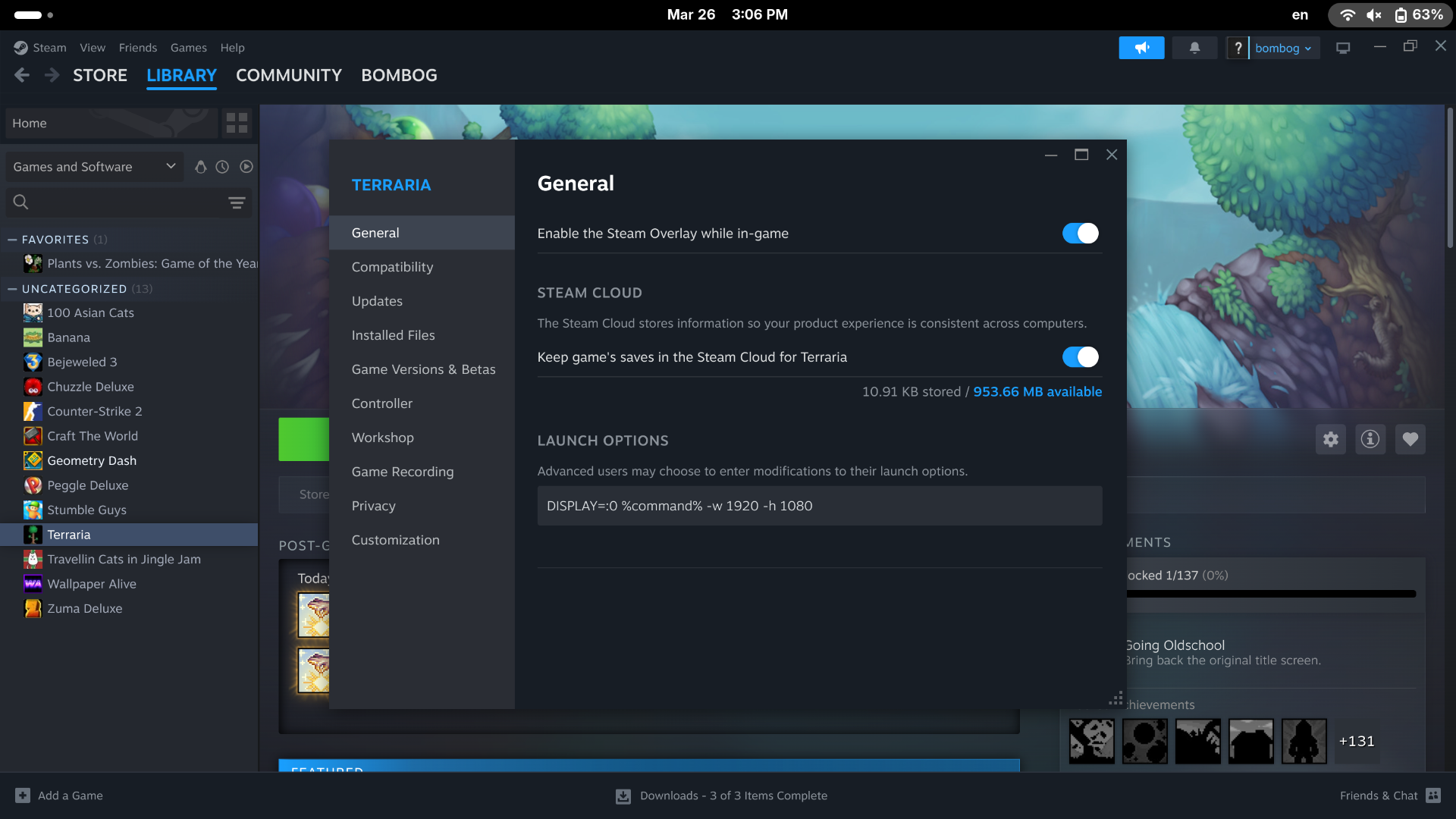Open the system Wi-Fi status icon
Viewport: 1456px width, 819px height.
tap(1348, 14)
